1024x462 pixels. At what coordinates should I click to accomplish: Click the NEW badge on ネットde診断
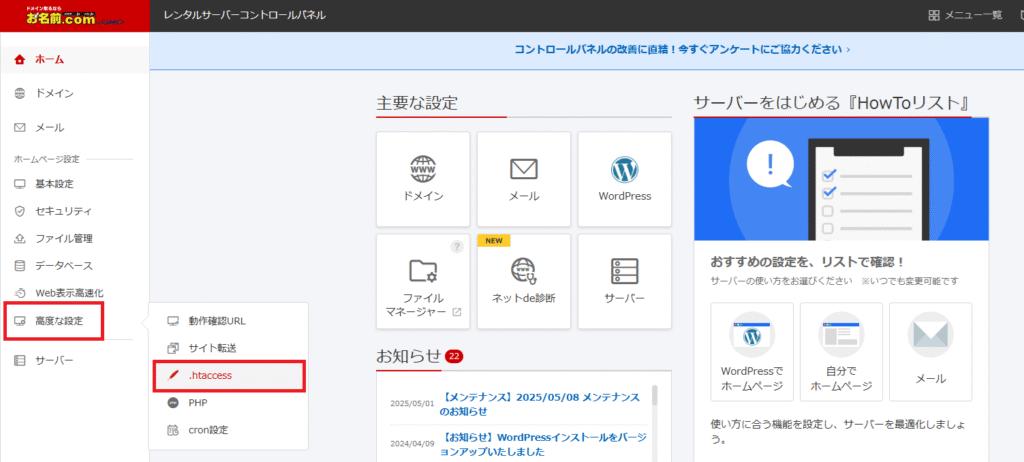point(494,240)
